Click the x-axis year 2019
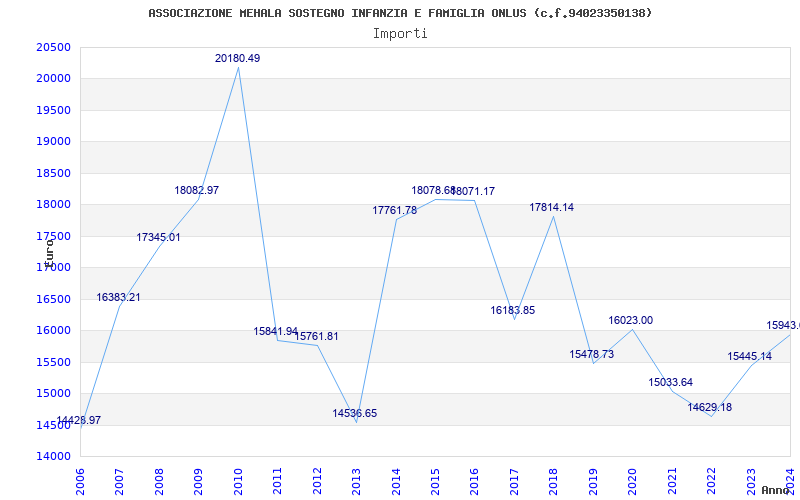Viewport: 800px width, 500px height. tap(592, 482)
